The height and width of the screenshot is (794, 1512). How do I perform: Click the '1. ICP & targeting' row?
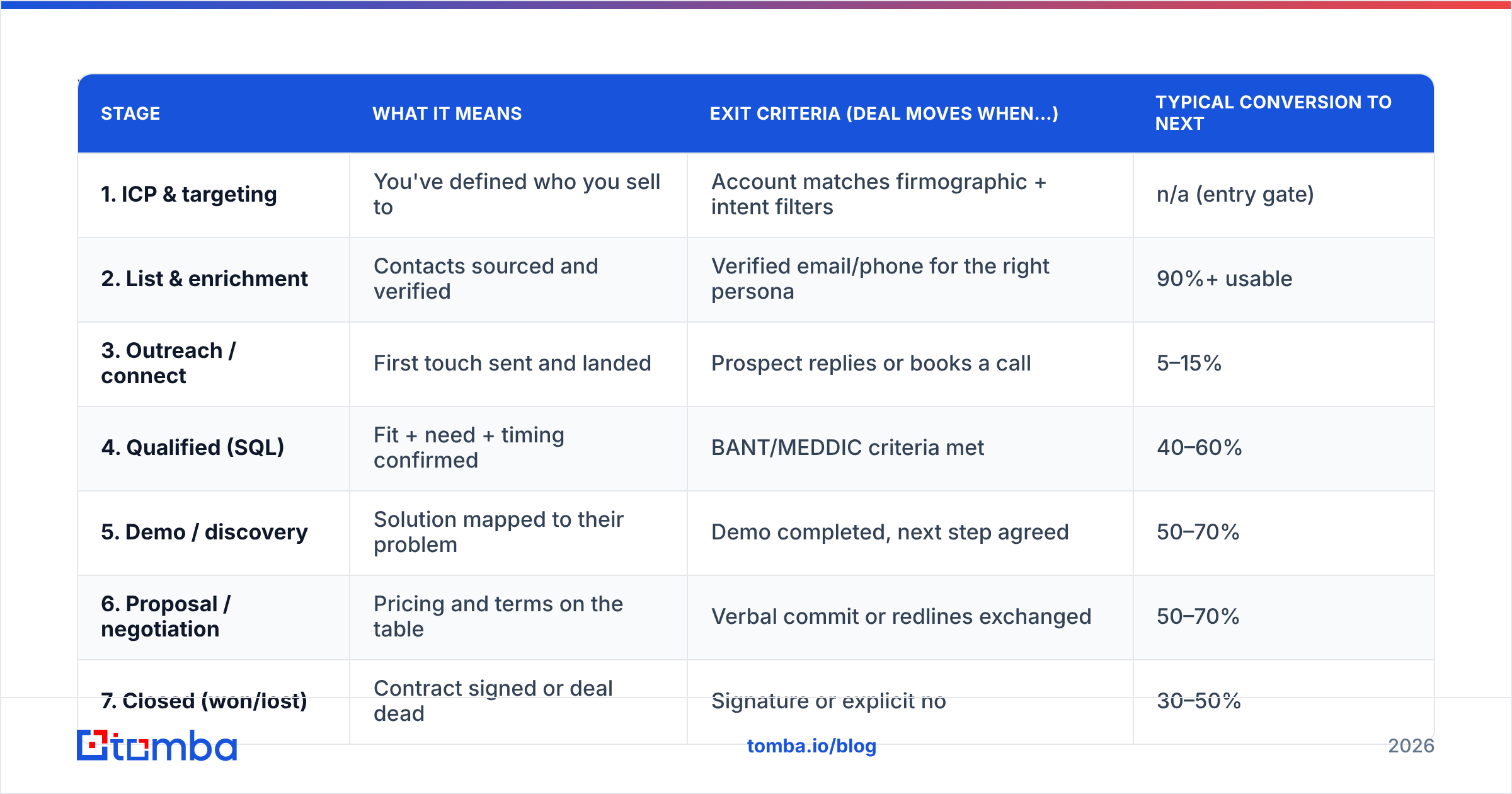click(x=756, y=195)
